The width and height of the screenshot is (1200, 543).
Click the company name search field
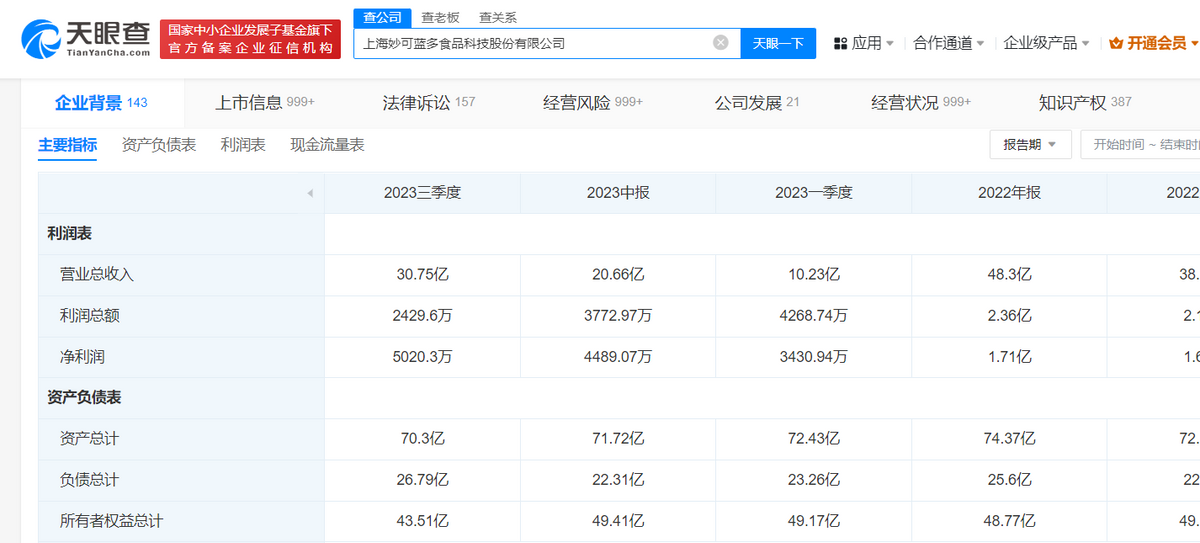point(530,43)
